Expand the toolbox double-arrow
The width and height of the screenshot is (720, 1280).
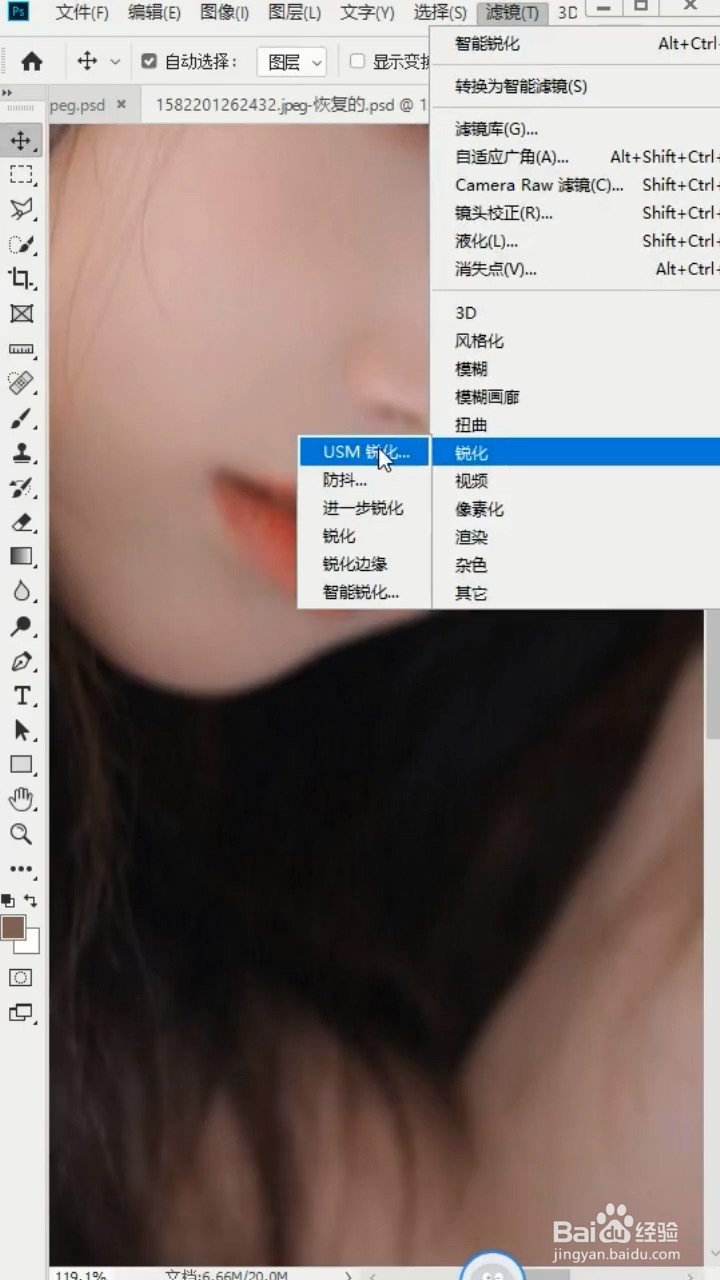8,93
